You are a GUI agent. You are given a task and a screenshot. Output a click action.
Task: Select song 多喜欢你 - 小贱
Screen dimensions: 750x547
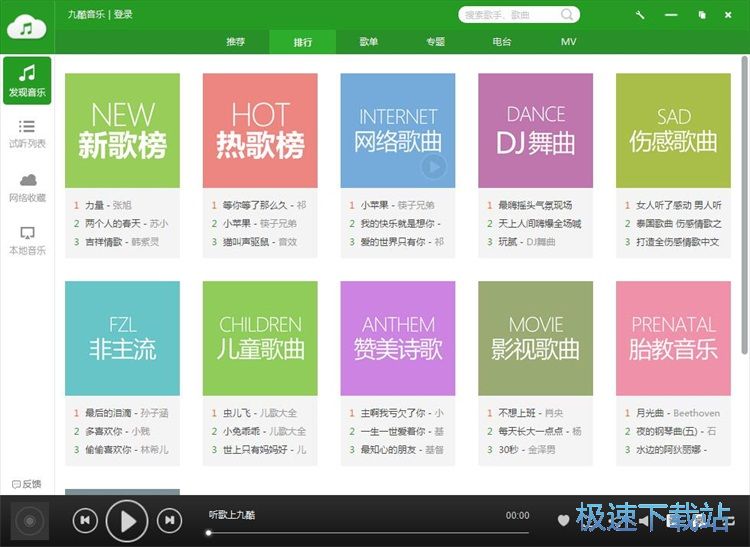coord(118,431)
